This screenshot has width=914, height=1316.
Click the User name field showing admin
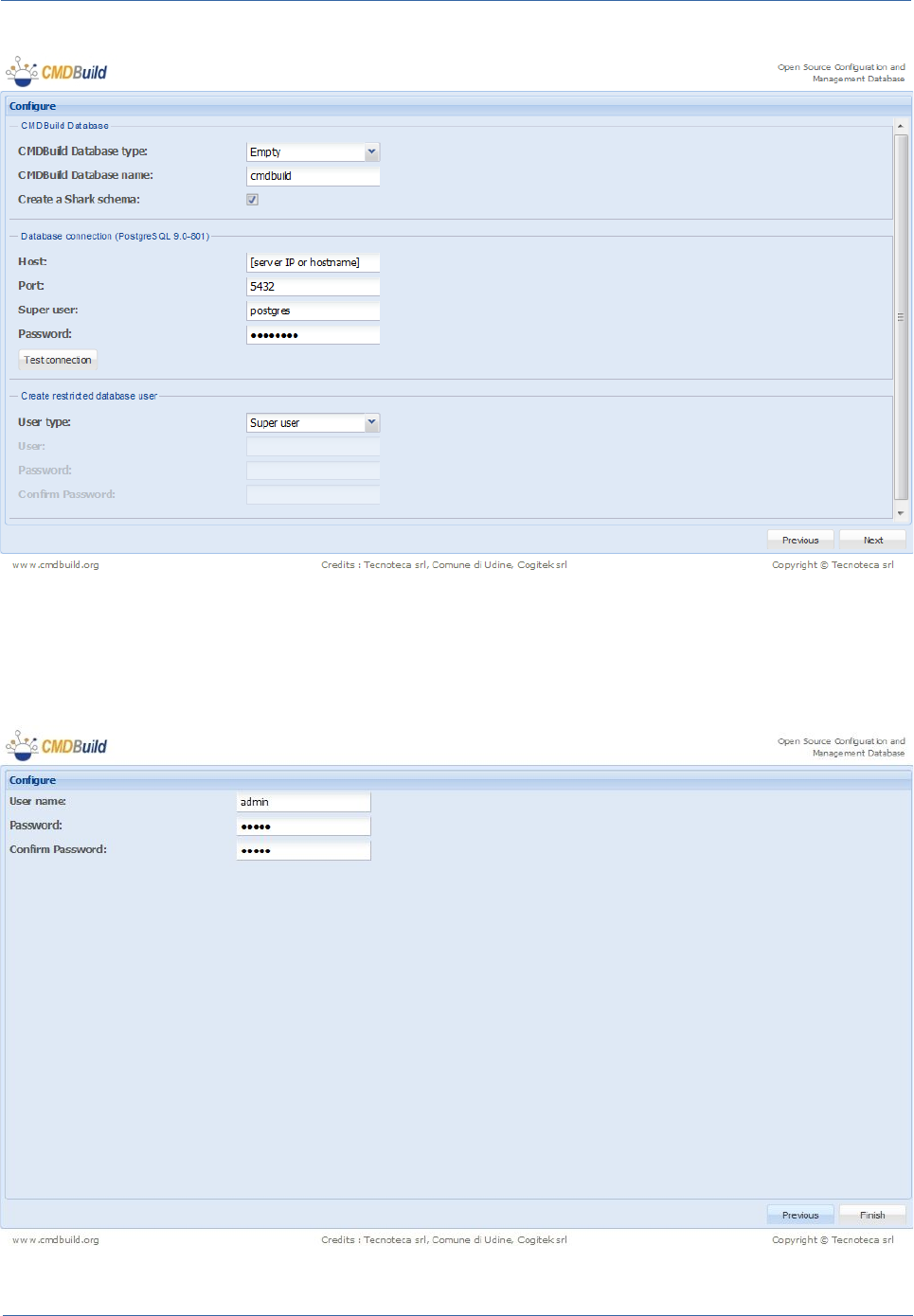[303, 802]
